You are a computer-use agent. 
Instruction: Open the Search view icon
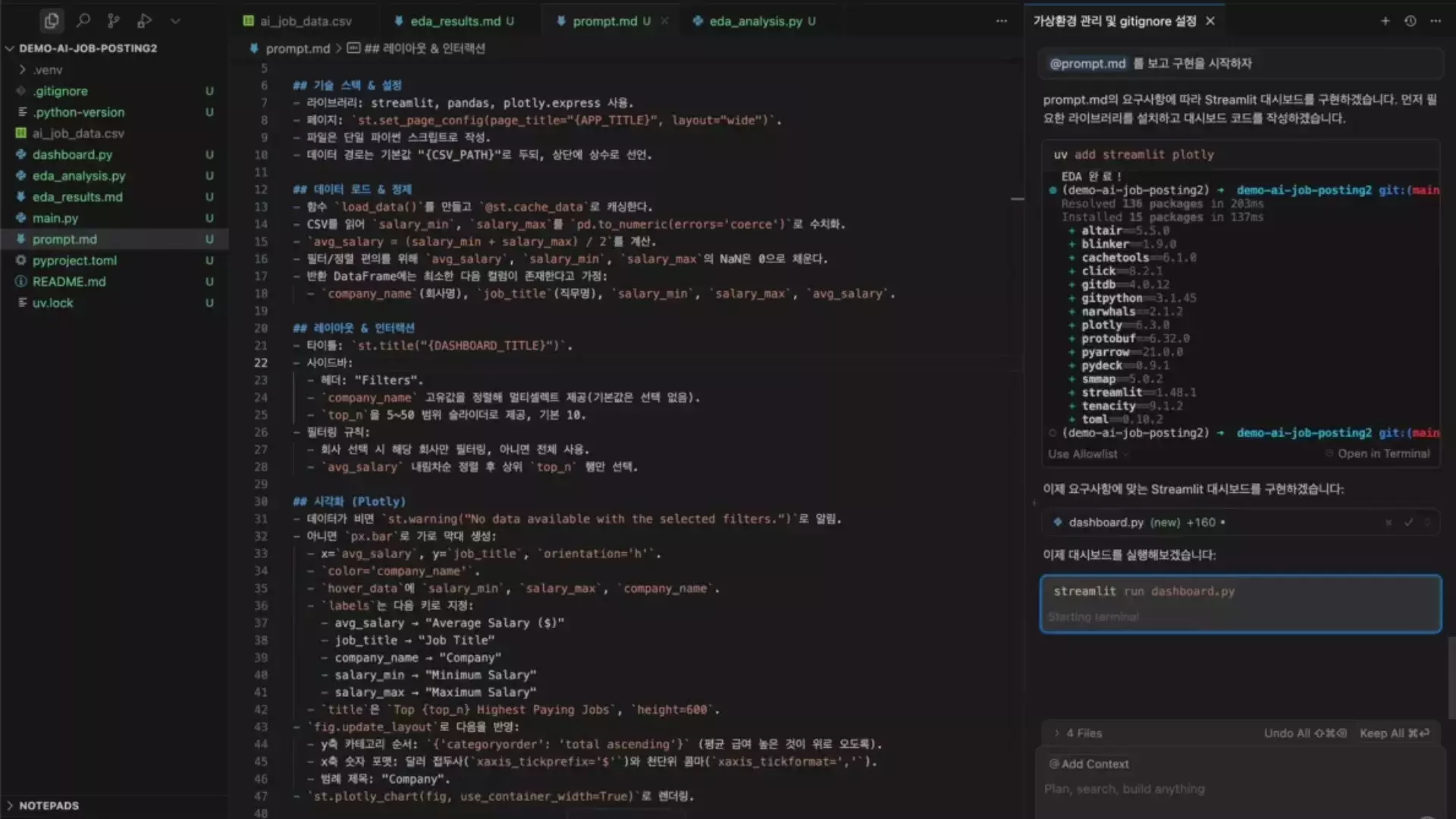83,20
